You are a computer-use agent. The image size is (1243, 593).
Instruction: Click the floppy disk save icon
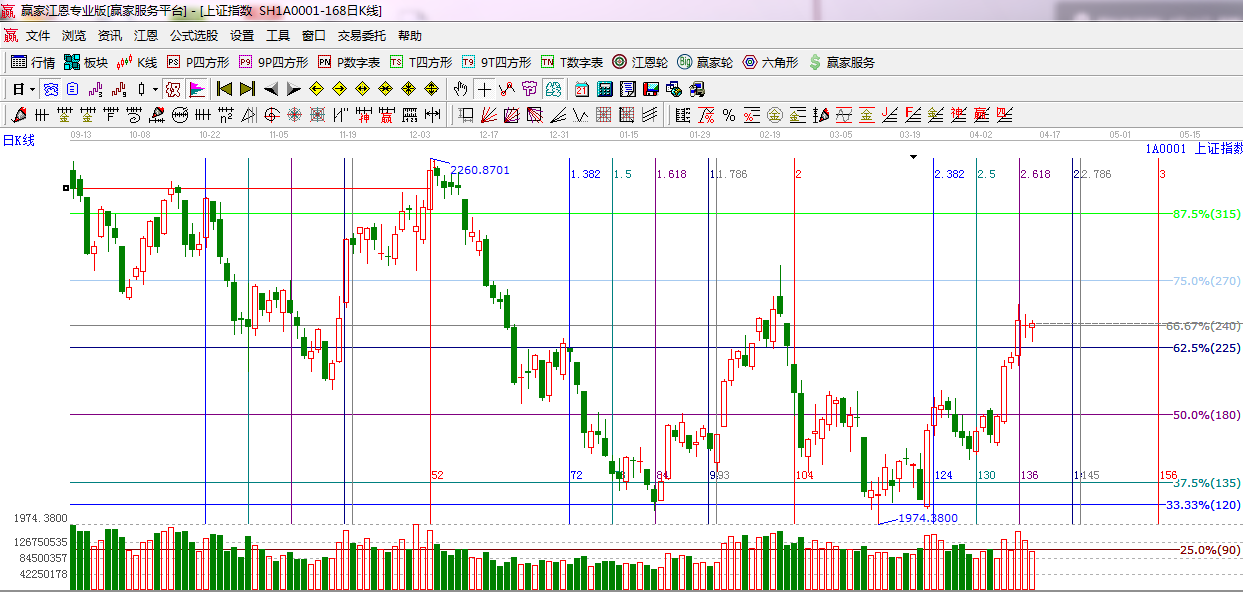(651, 89)
